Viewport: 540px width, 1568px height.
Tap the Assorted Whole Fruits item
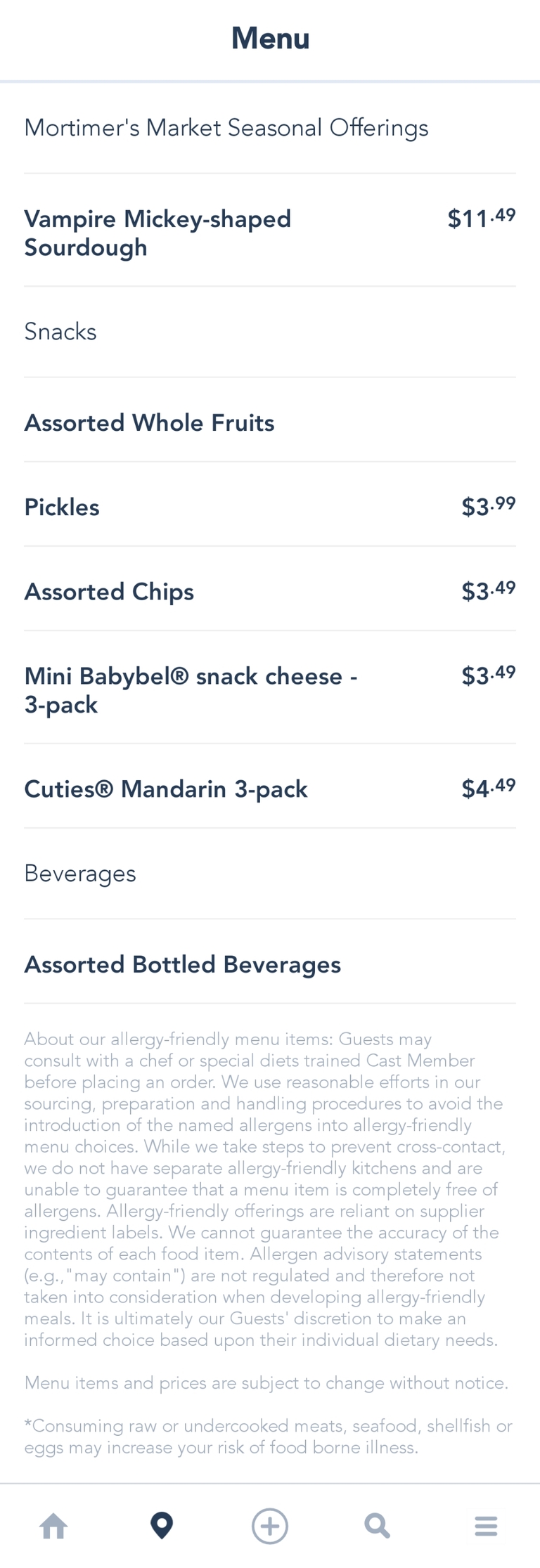[150, 423]
